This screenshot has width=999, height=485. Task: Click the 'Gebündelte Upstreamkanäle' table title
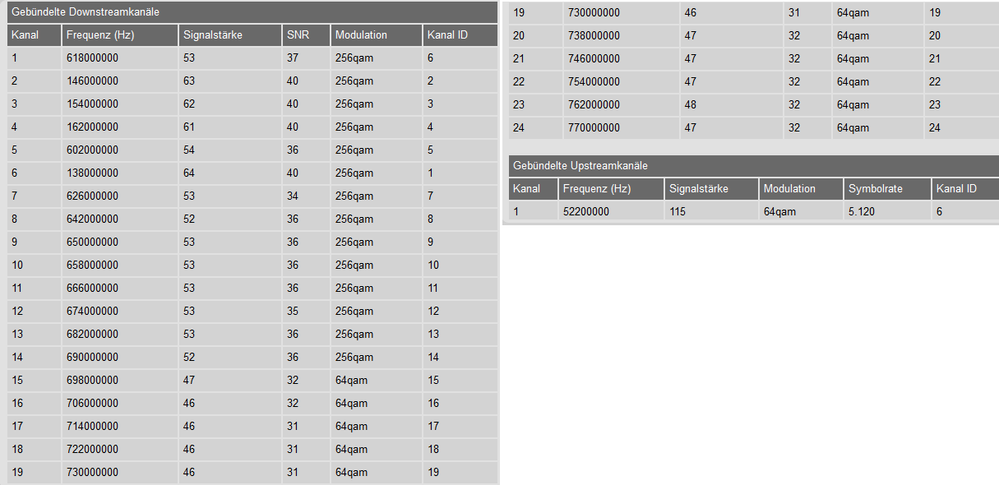(x=582, y=164)
